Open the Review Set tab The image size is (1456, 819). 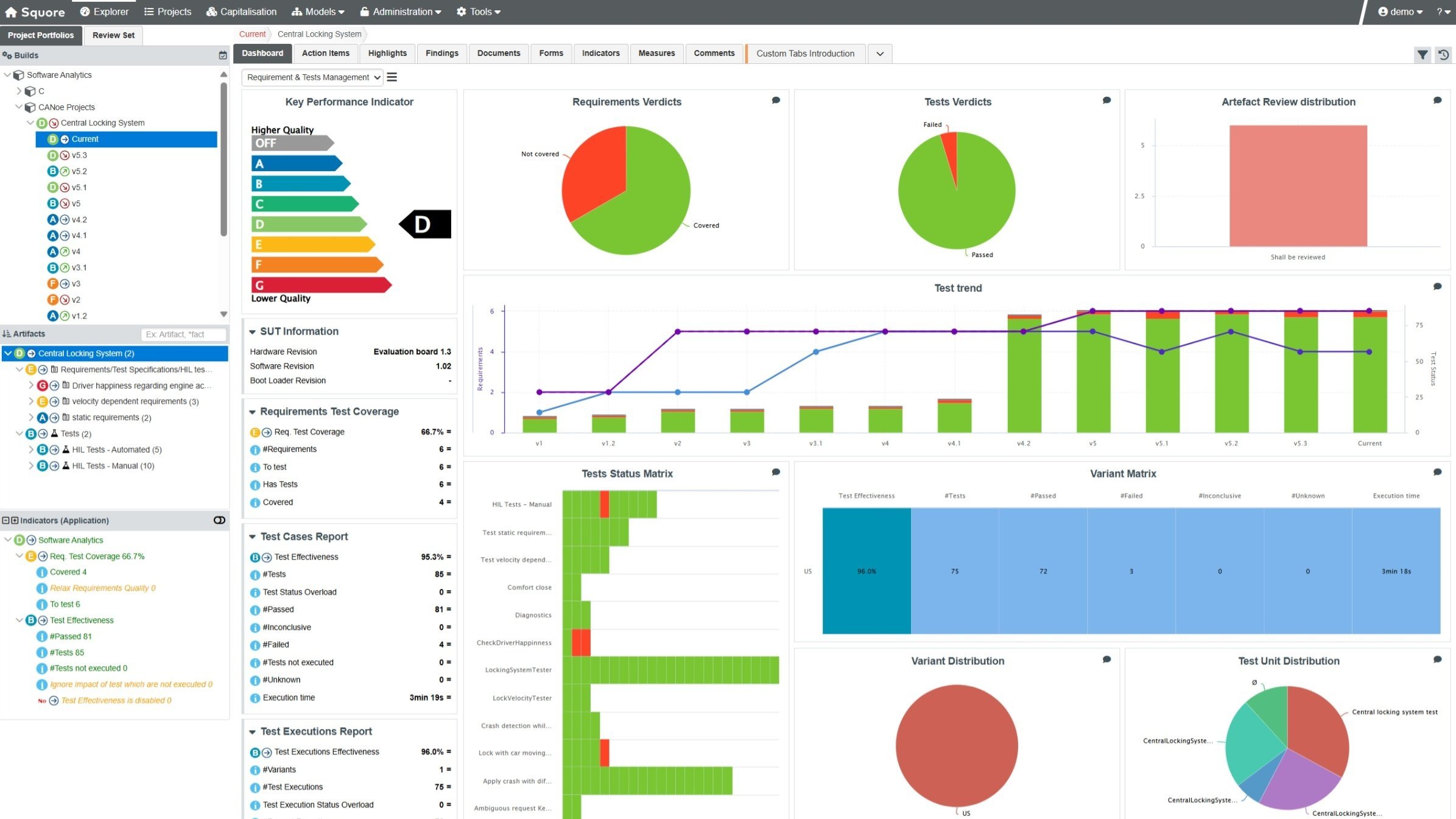coord(113,35)
